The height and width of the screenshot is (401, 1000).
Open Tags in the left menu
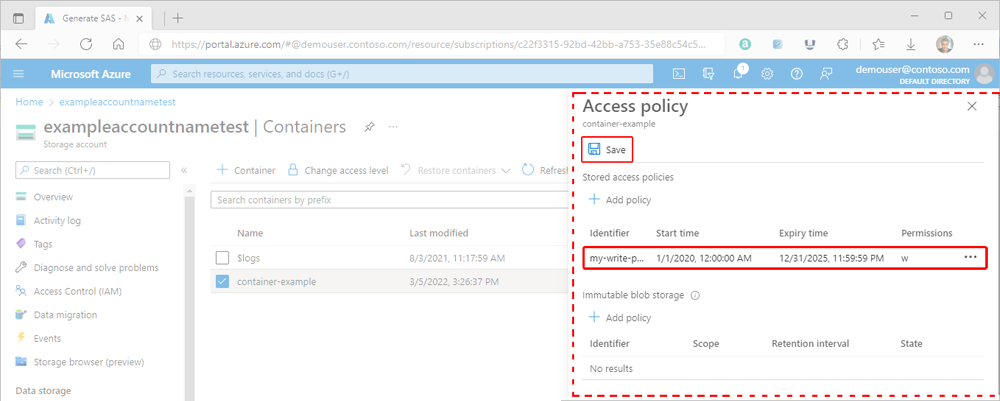point(43,244)
